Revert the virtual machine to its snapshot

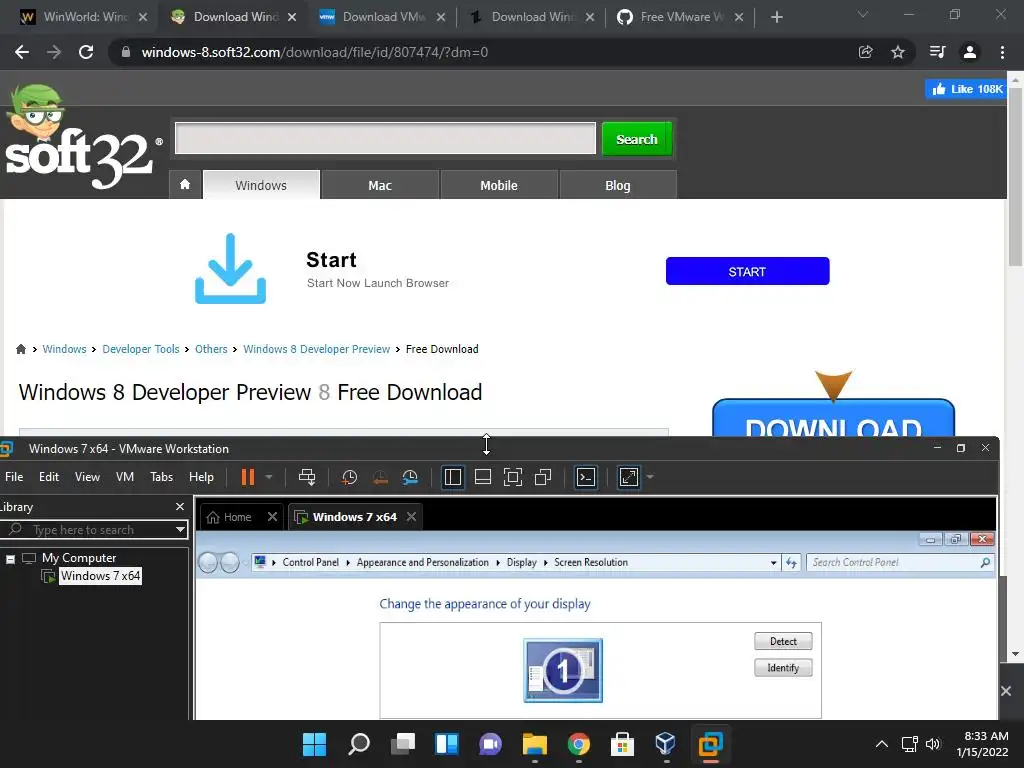click(x=380, y=477)
